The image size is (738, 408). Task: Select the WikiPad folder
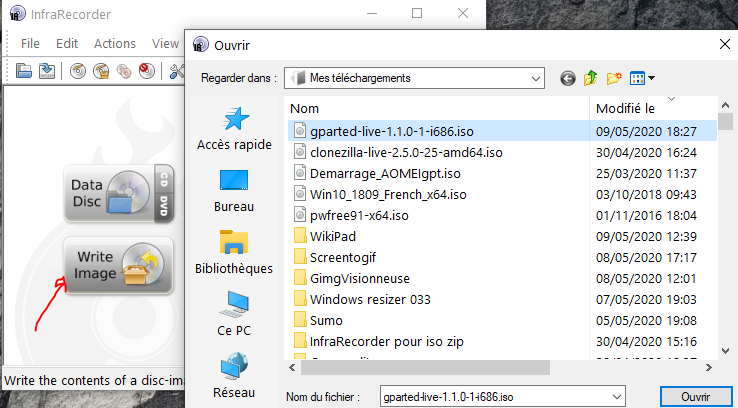[333, 236]
